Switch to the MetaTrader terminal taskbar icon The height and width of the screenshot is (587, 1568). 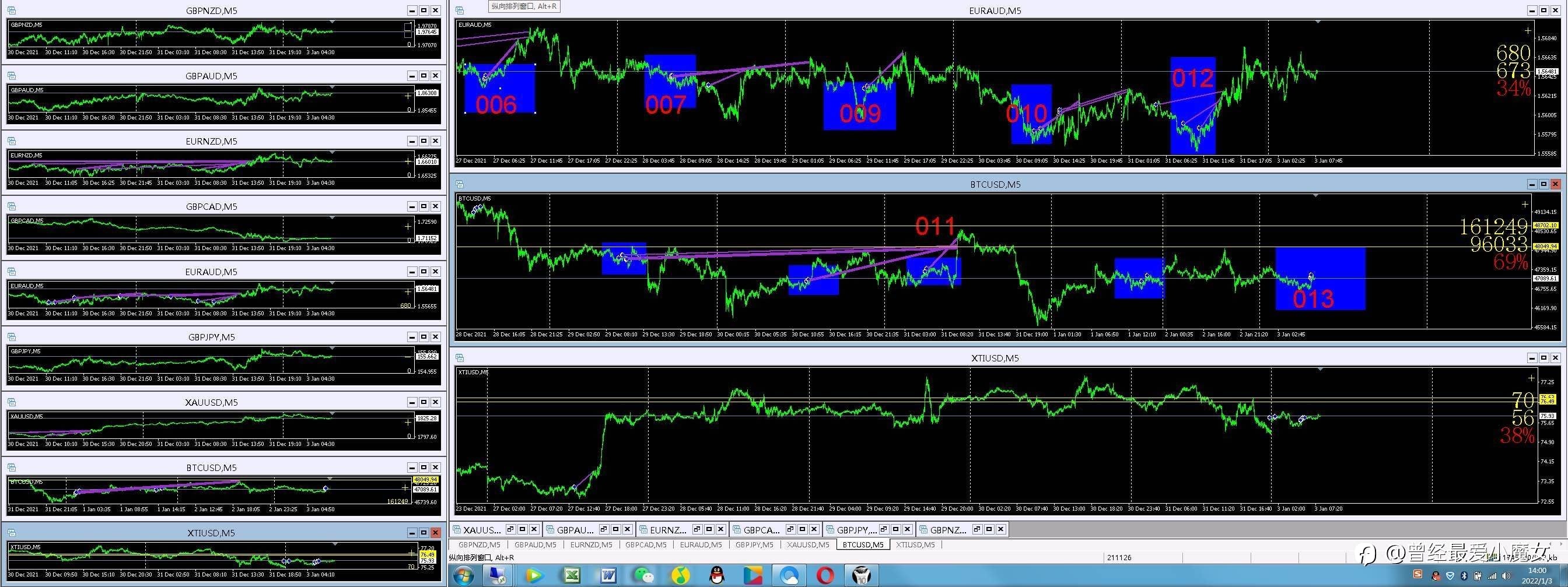pos(862,575)
